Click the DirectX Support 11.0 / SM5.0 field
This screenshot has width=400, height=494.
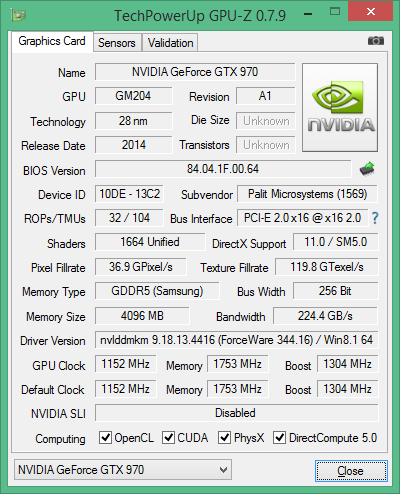336,242
